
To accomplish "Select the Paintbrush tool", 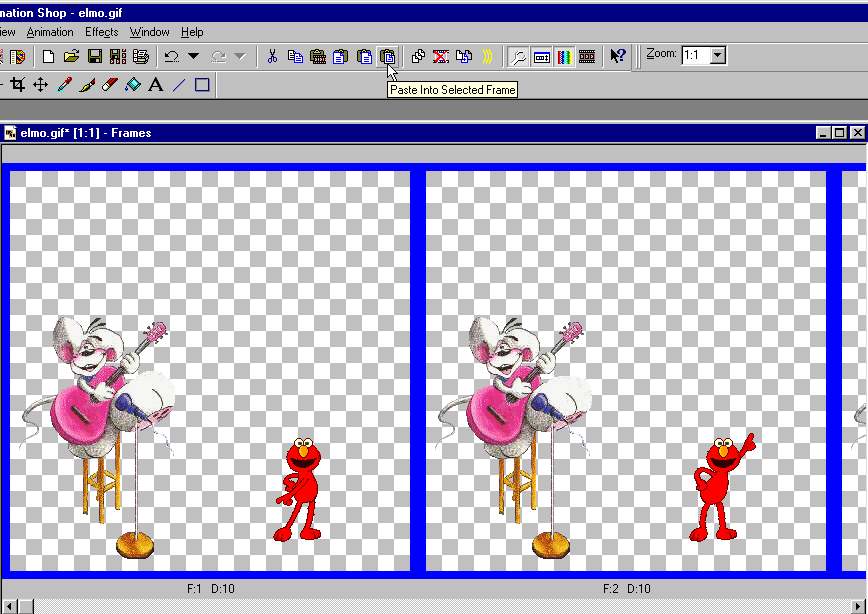I will (87, 85).
